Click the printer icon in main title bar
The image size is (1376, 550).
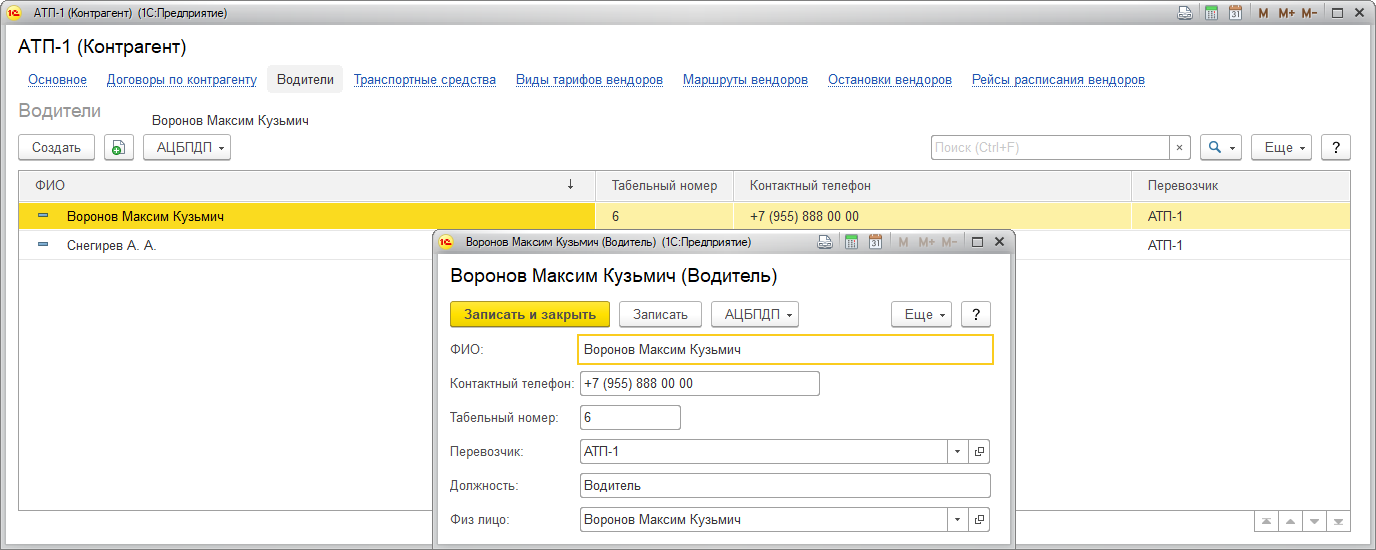(1185, 13)
